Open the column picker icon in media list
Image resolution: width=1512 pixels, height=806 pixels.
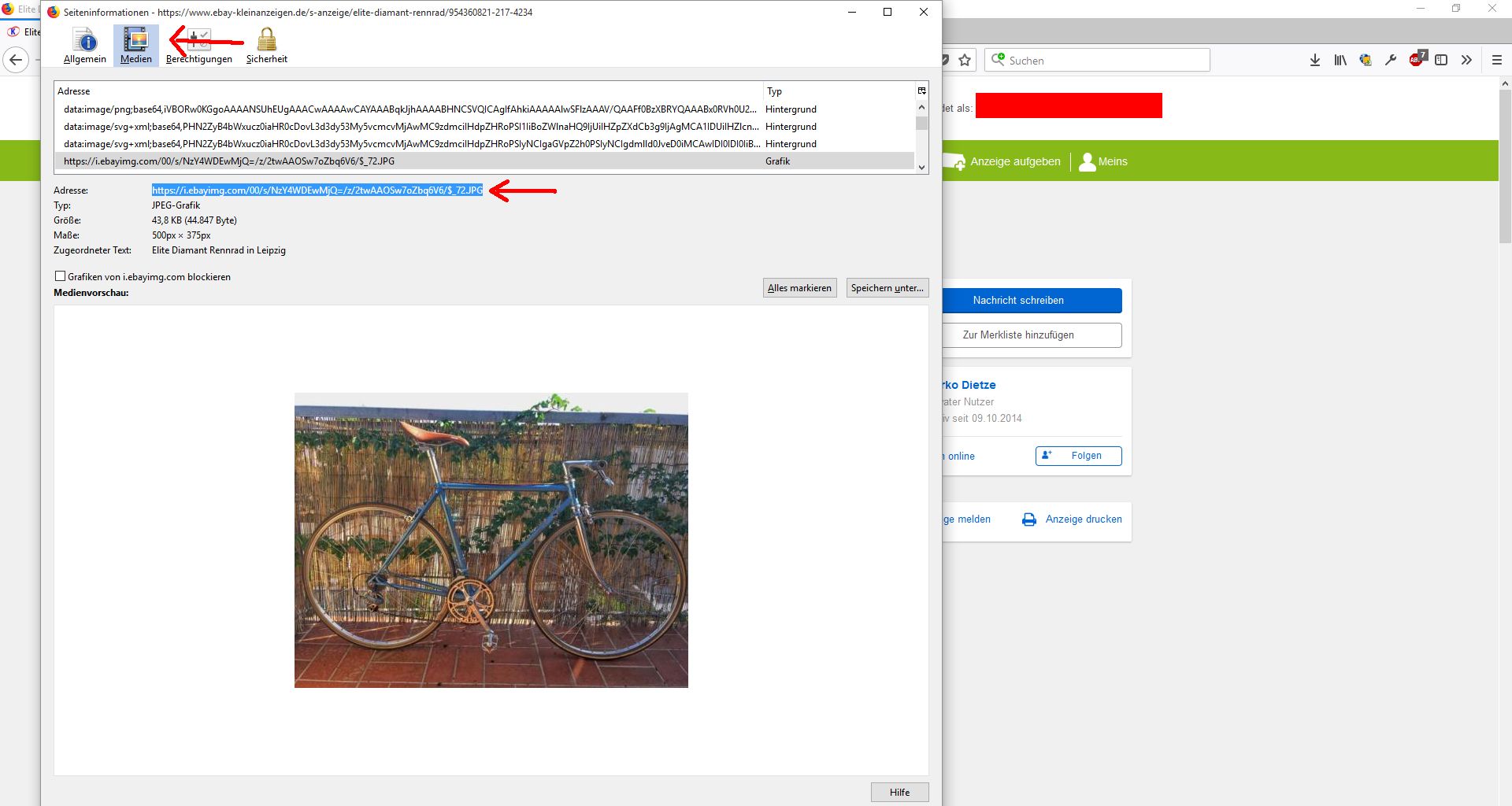point(921,91)
